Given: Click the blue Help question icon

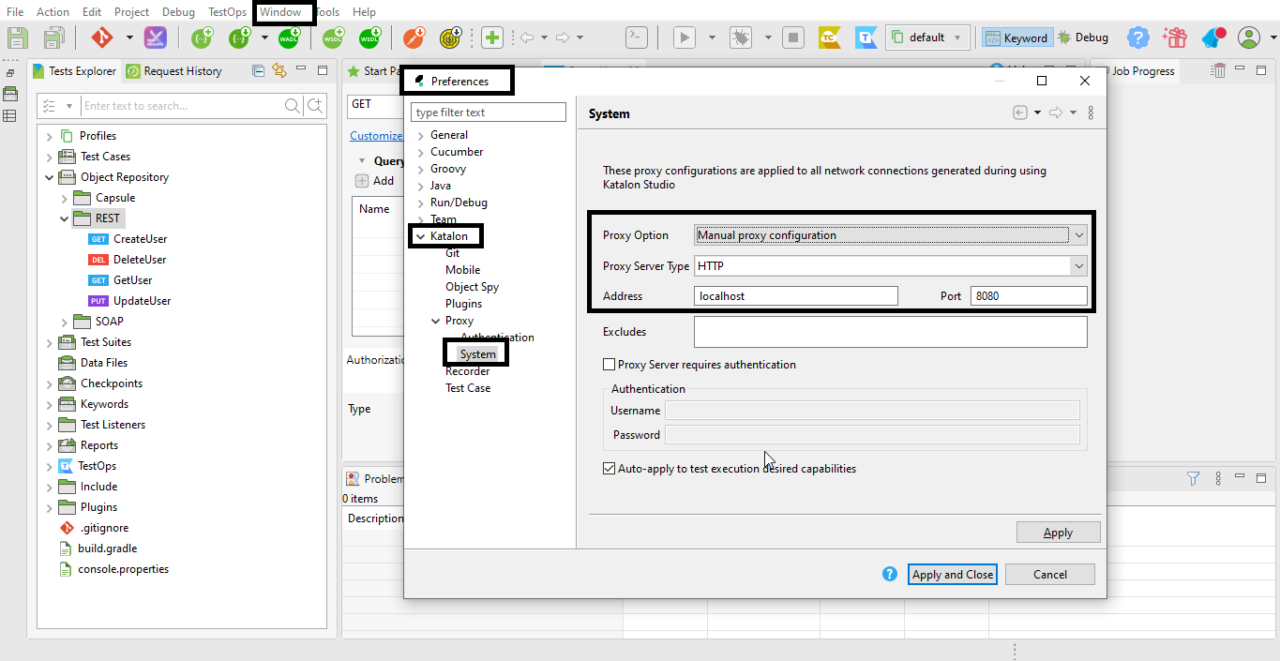Looking at the screenshot, I should (1138, 38).
